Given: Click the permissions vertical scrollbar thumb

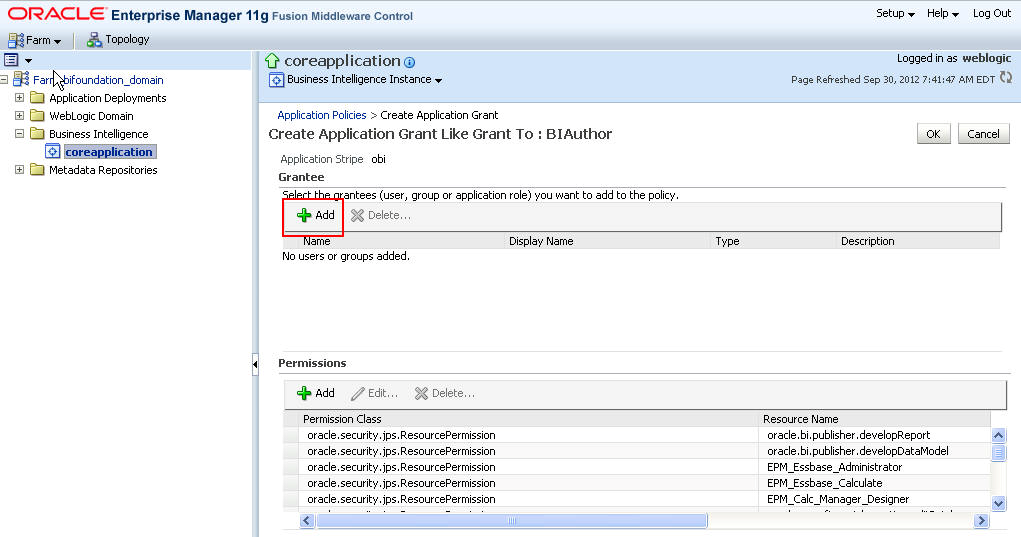Looking at the screenshot, I should tap(998, 452).
